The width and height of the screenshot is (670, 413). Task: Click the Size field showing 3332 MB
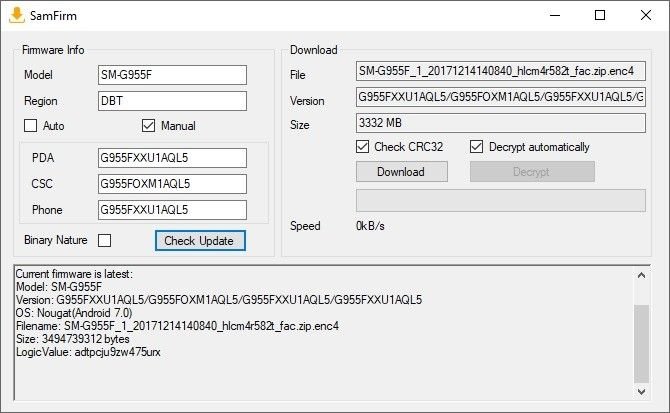coord(501,123)
